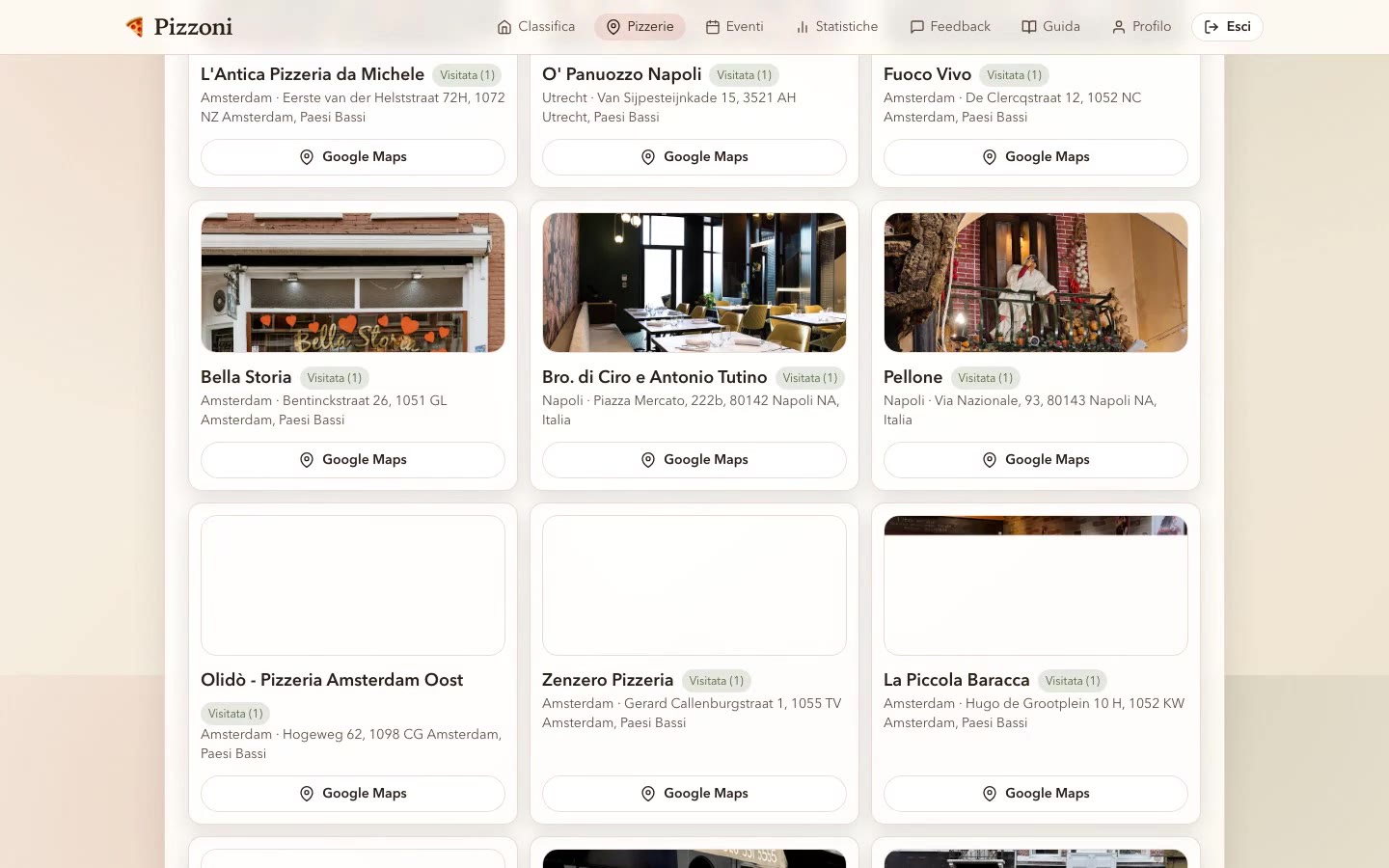This screenshot has width=1389, height=868.
Task: Open Google Maps for La Piccola Baracca
Action: tap(1036, 794)
